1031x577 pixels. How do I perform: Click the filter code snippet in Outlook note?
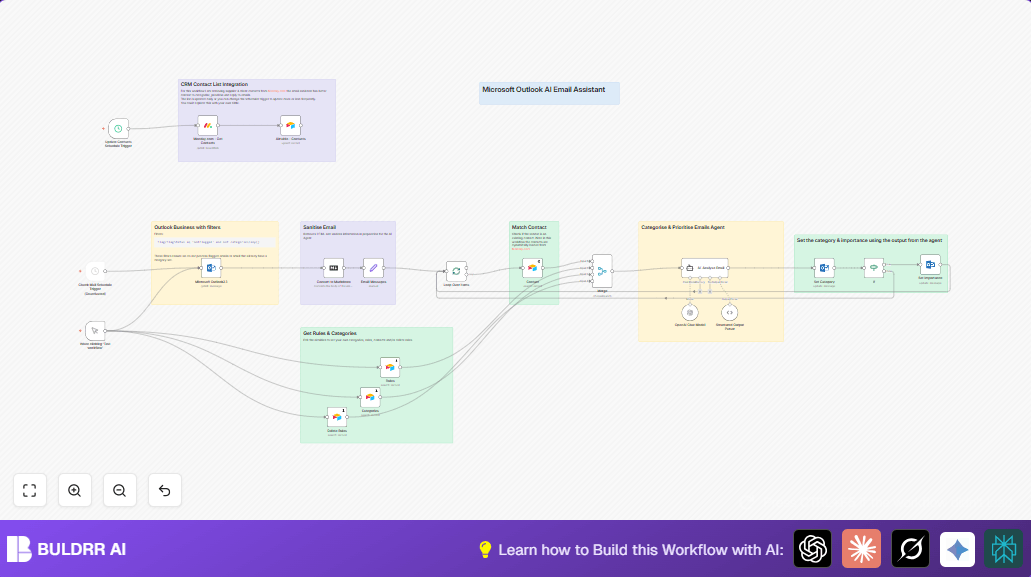coord(215,242)
